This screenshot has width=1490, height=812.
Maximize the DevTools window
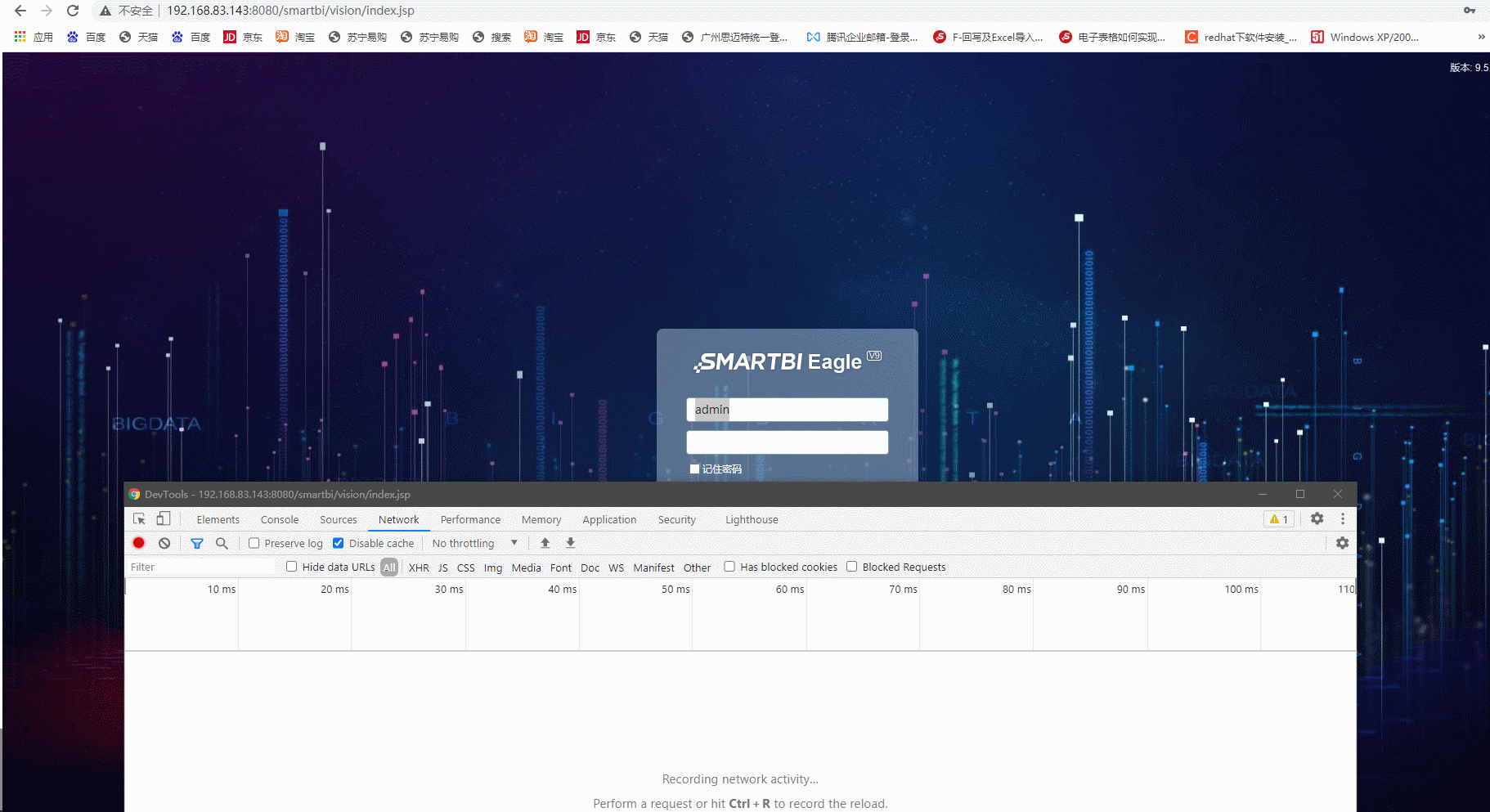tap(1300, 494)
